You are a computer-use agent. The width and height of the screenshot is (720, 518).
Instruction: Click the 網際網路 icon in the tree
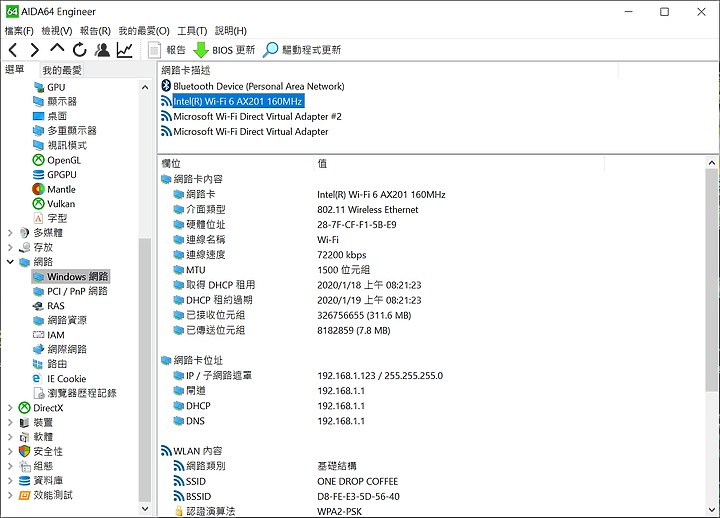pos(39,349)
